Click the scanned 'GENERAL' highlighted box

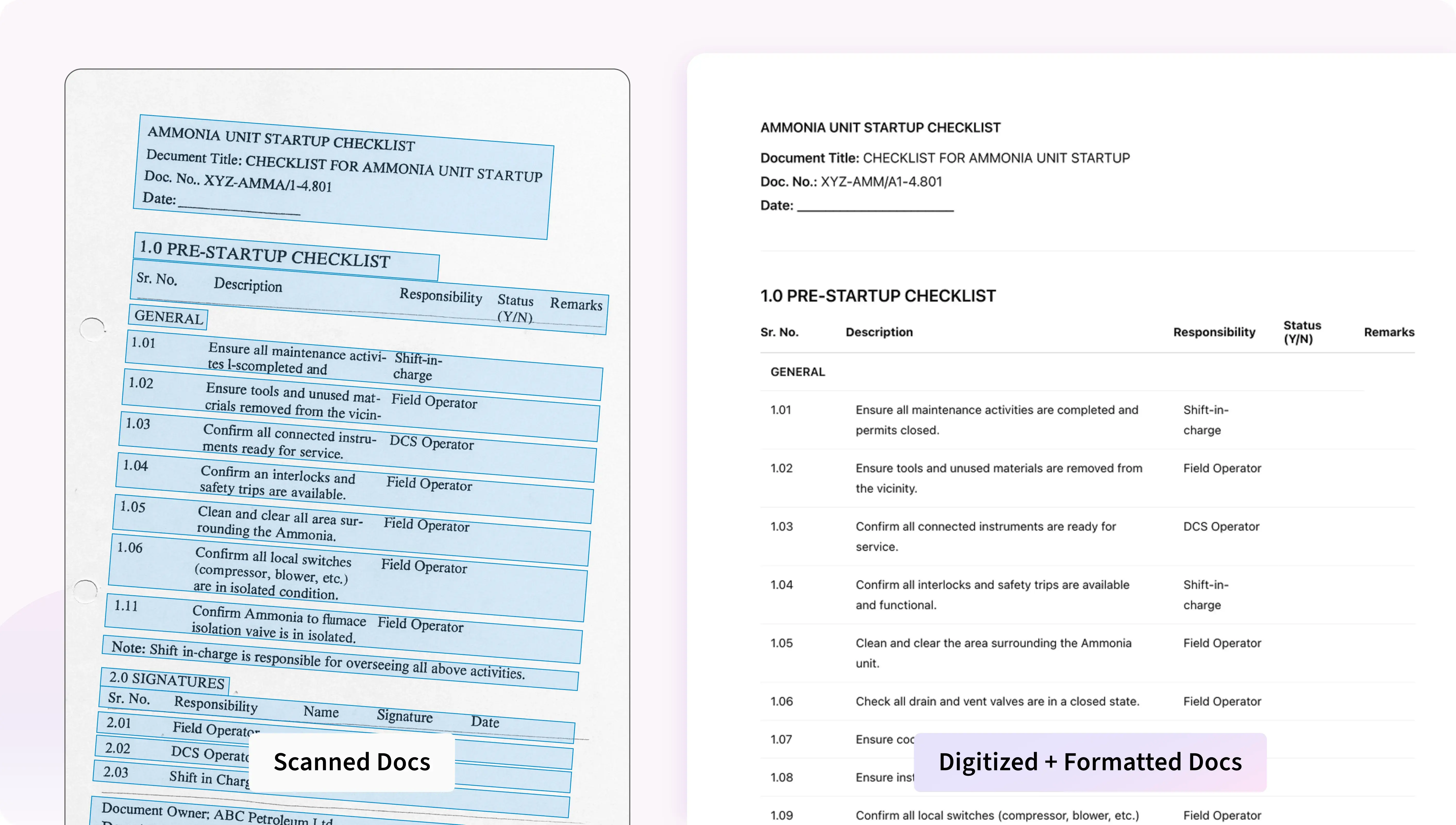[168, 317]
